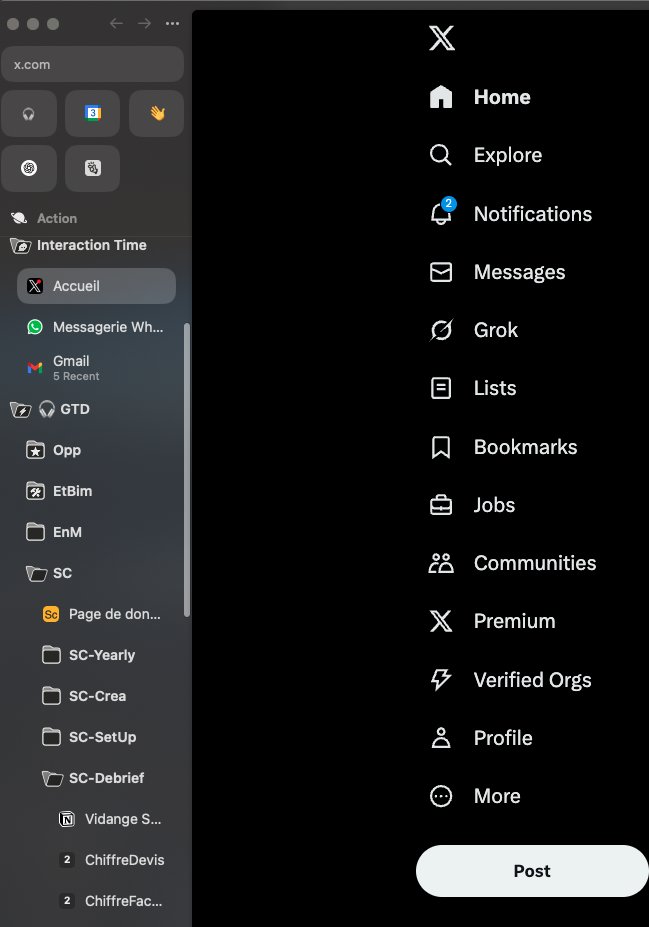Open the Page de don... tab

pyautogui.click(x=102, y=614)
